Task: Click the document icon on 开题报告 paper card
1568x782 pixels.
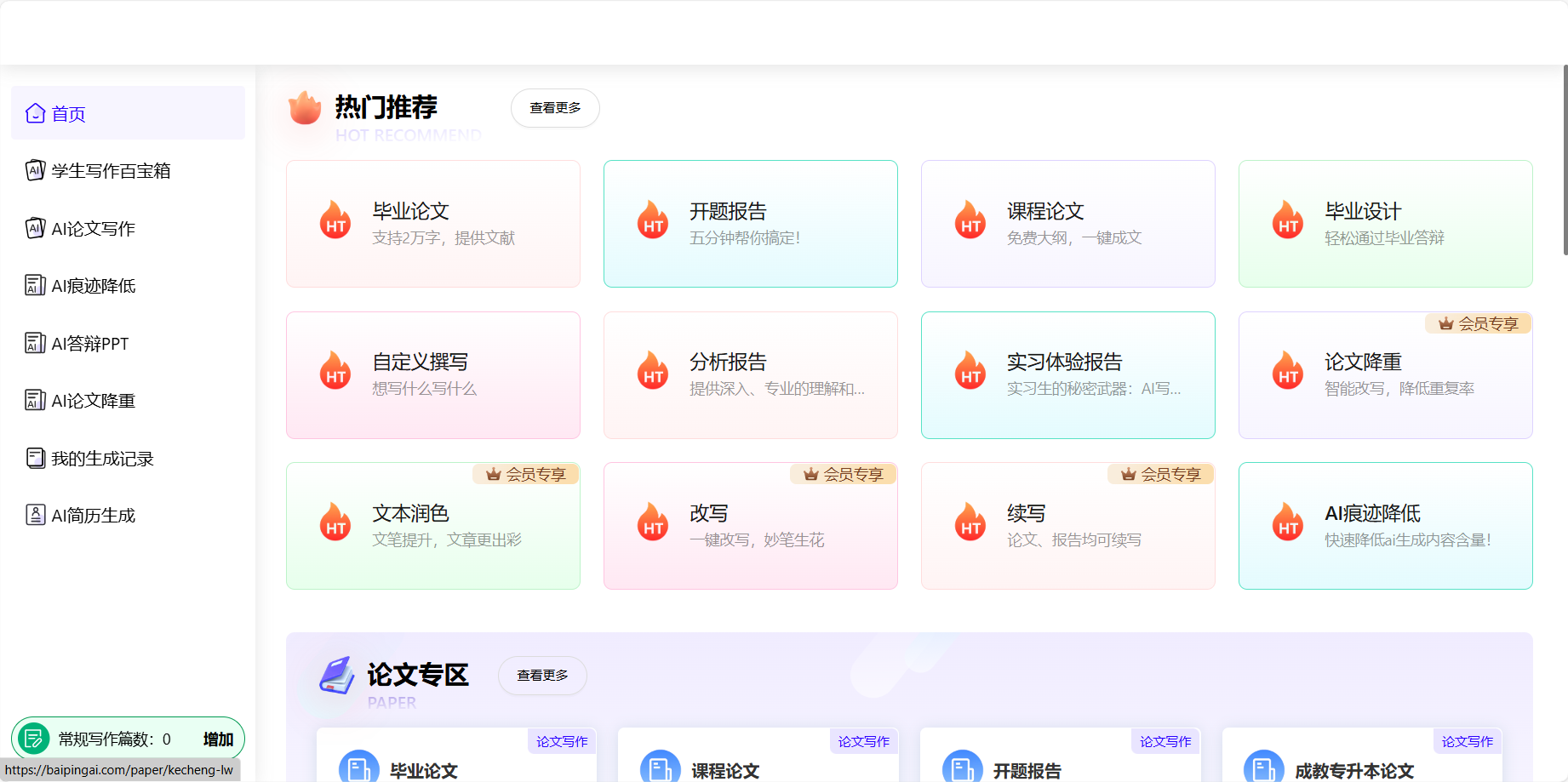Action: pos(964,766)
